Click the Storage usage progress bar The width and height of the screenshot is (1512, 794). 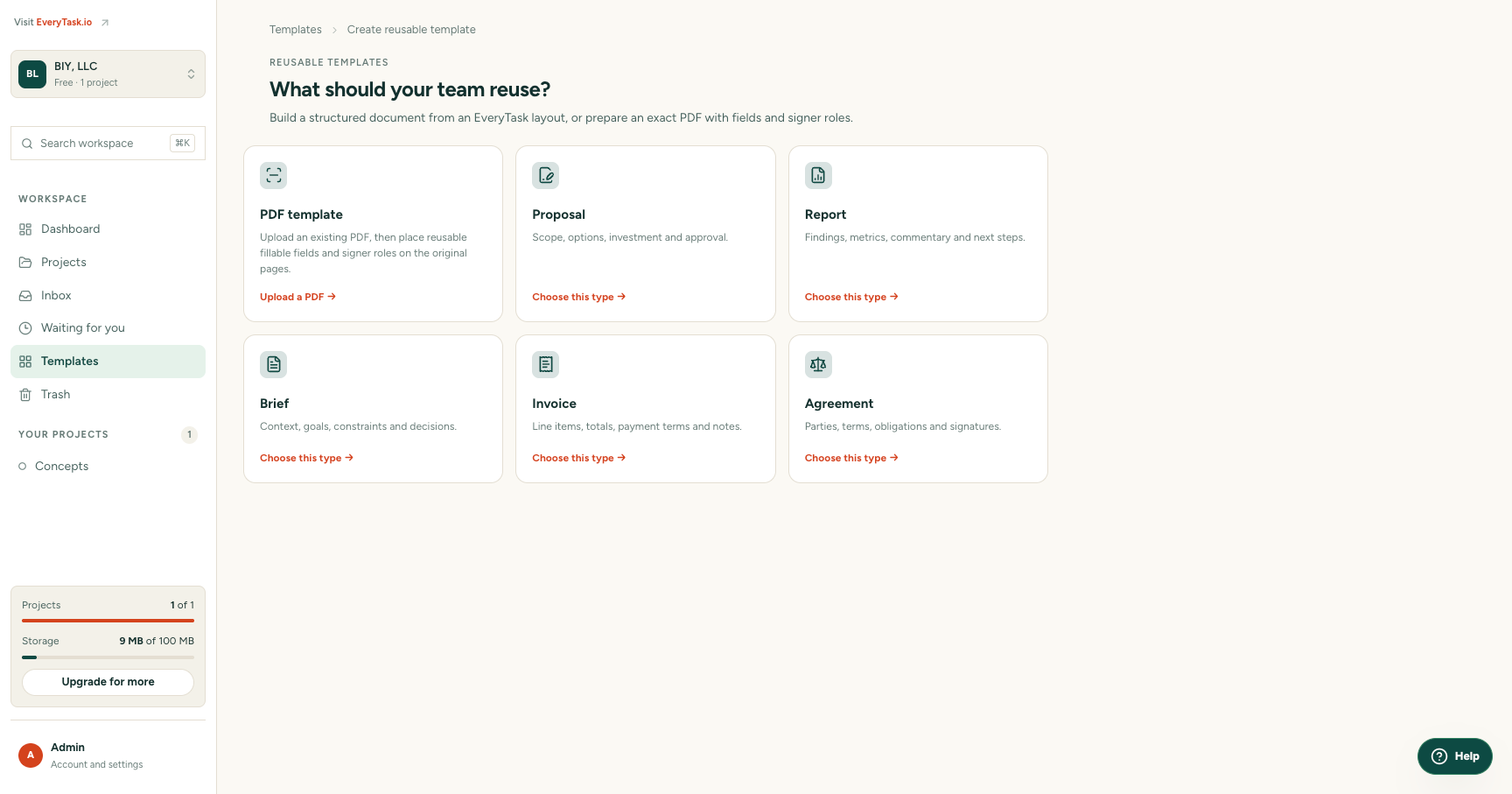(108, 657)
